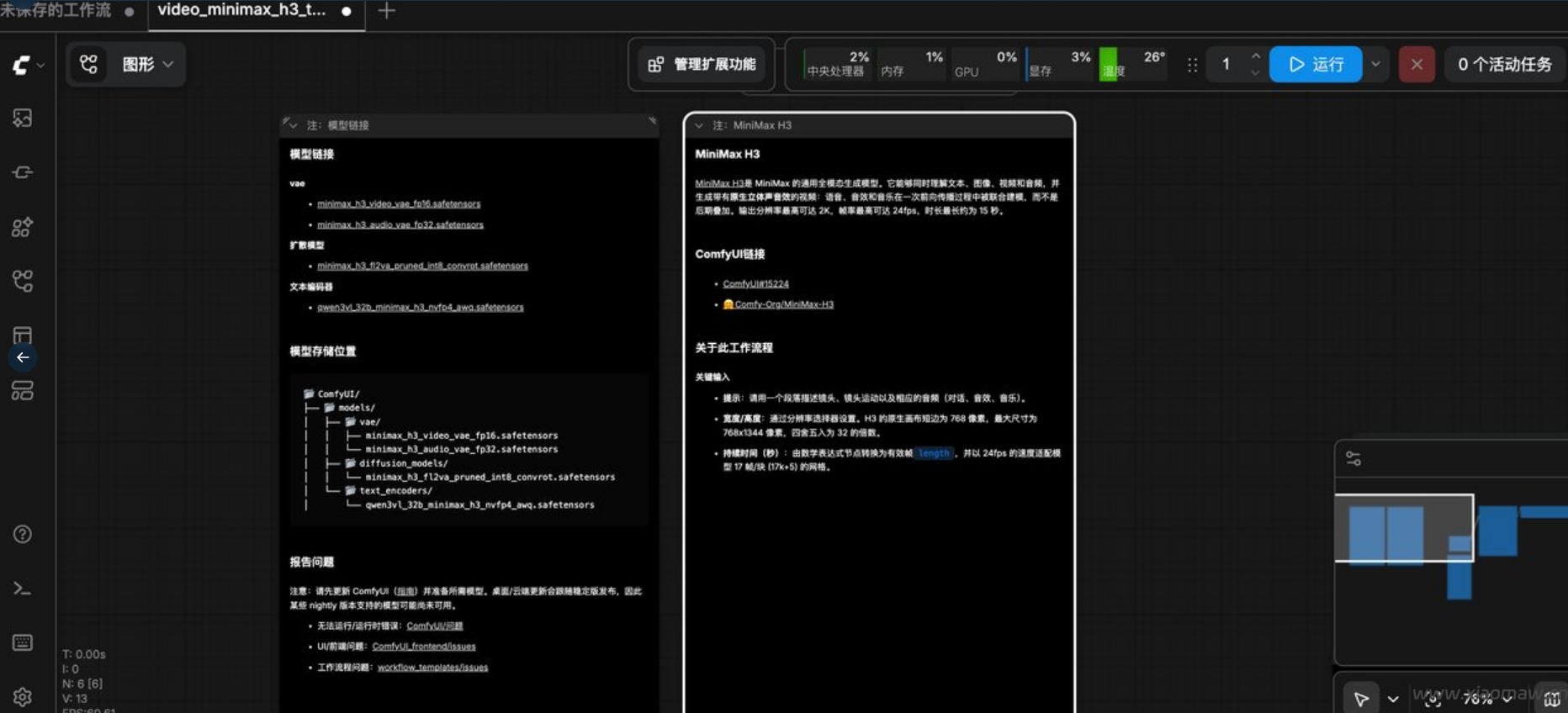Click the blue back arrow button
This screenshot has height=713, width=1568.
coord(23,357)
